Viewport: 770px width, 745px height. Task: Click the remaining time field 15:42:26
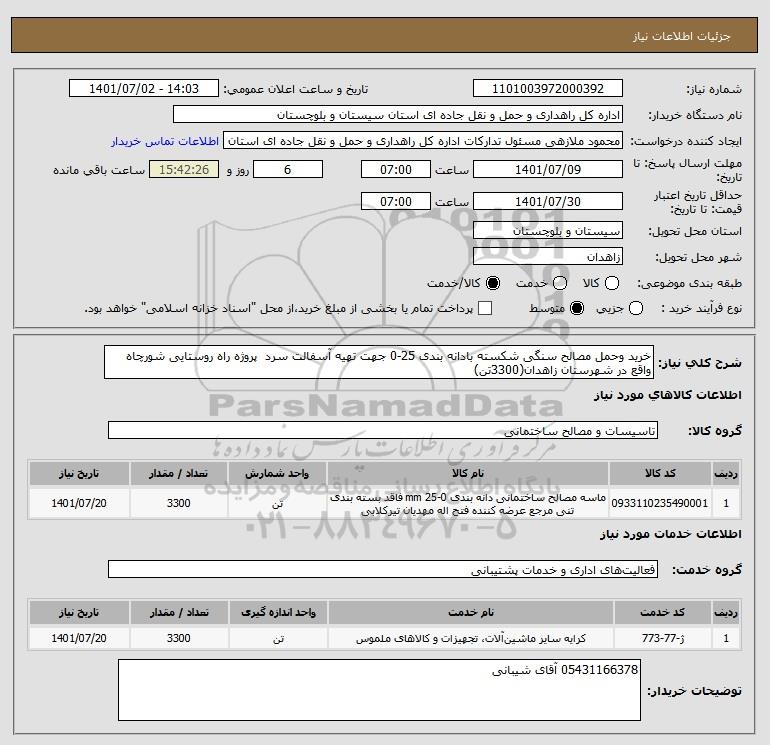pos(184,169)
